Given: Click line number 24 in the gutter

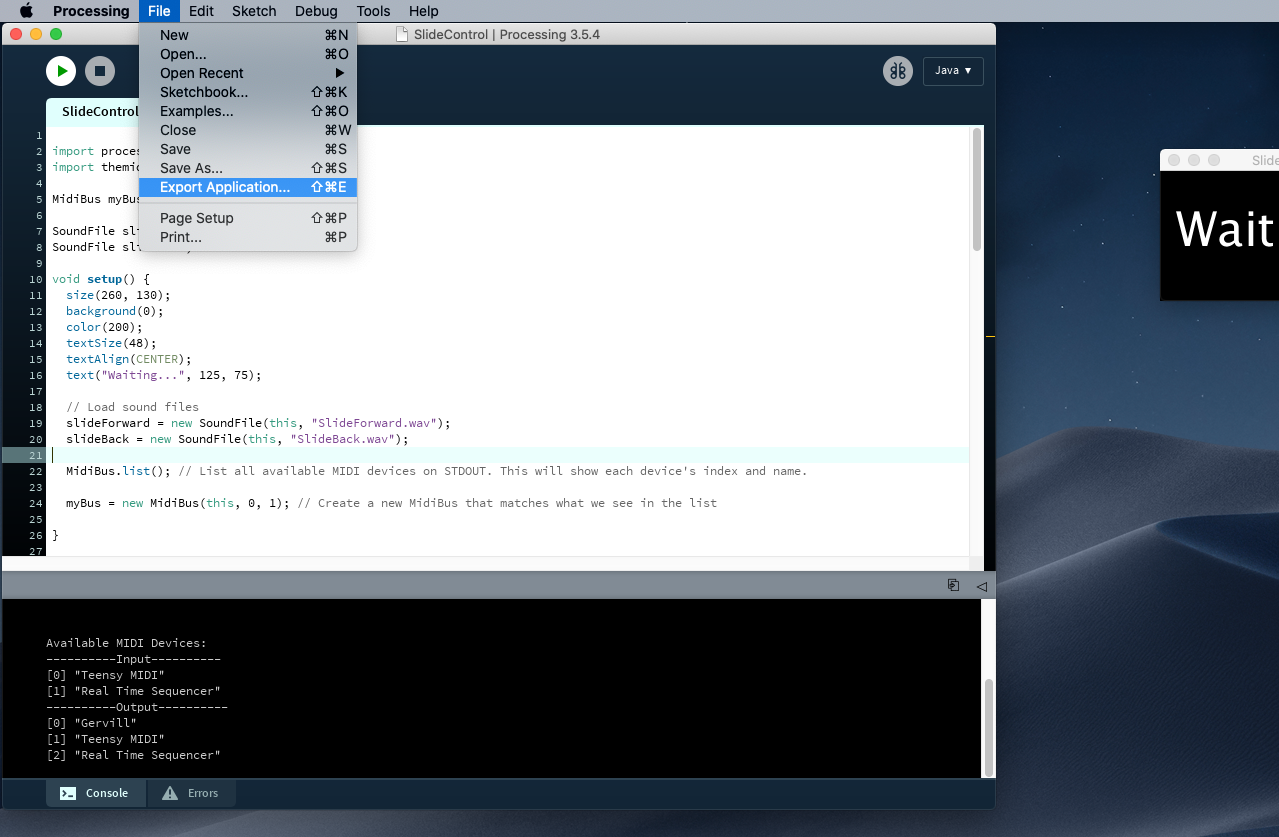Looking at the screenshot, I should 36,503.
